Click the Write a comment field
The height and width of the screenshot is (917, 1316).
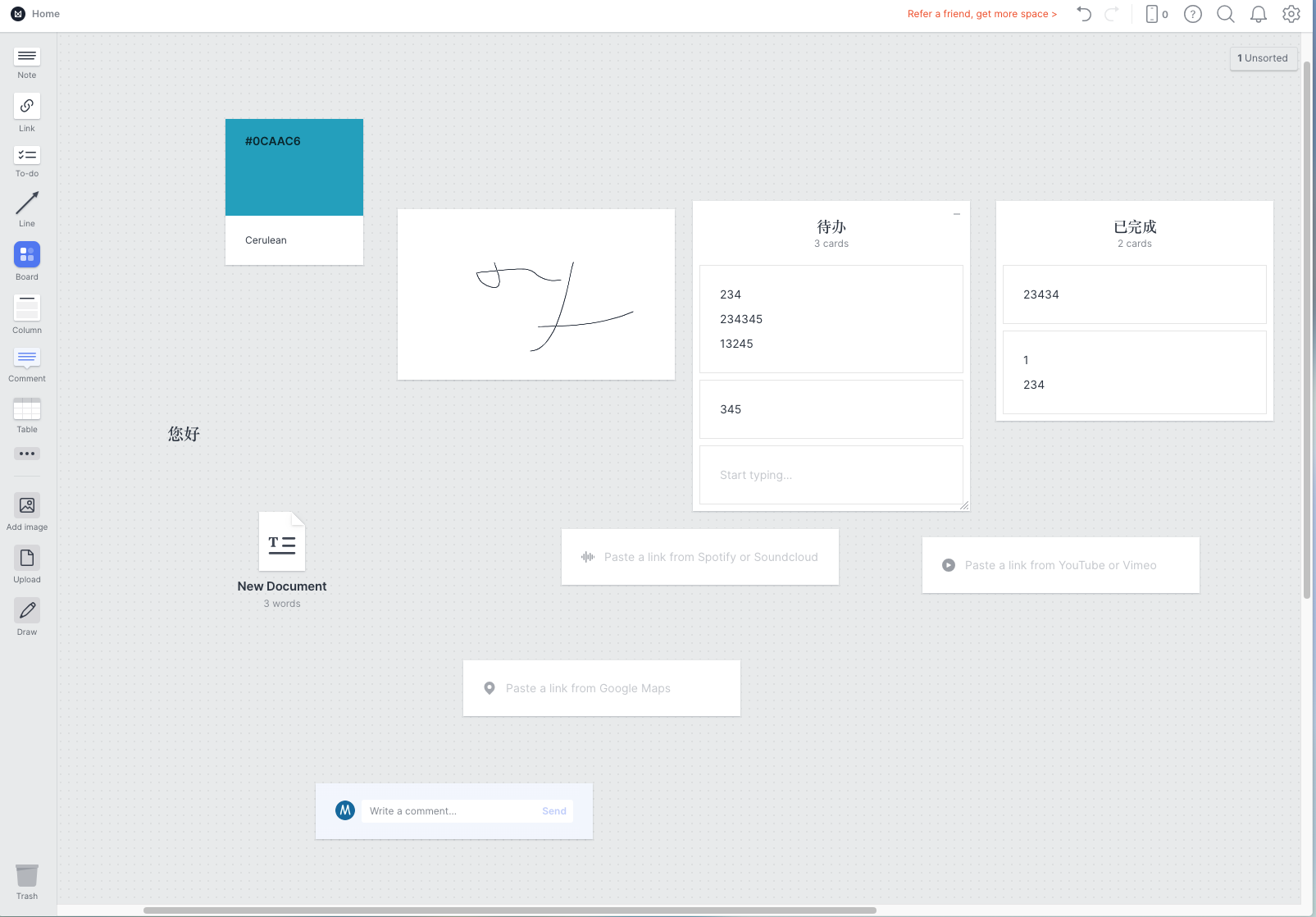(x=451, y=811)
